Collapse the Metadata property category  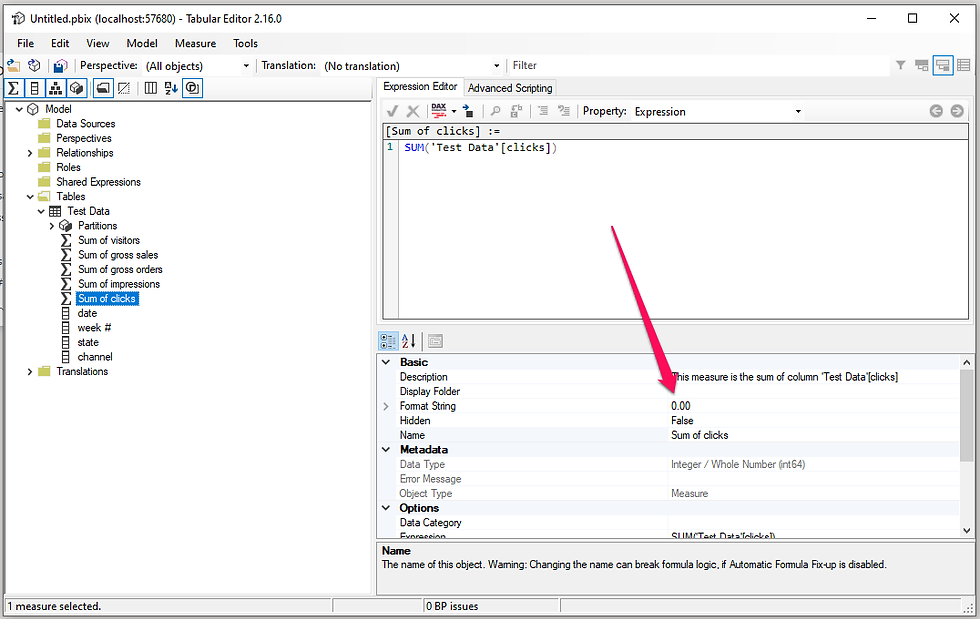386,450
